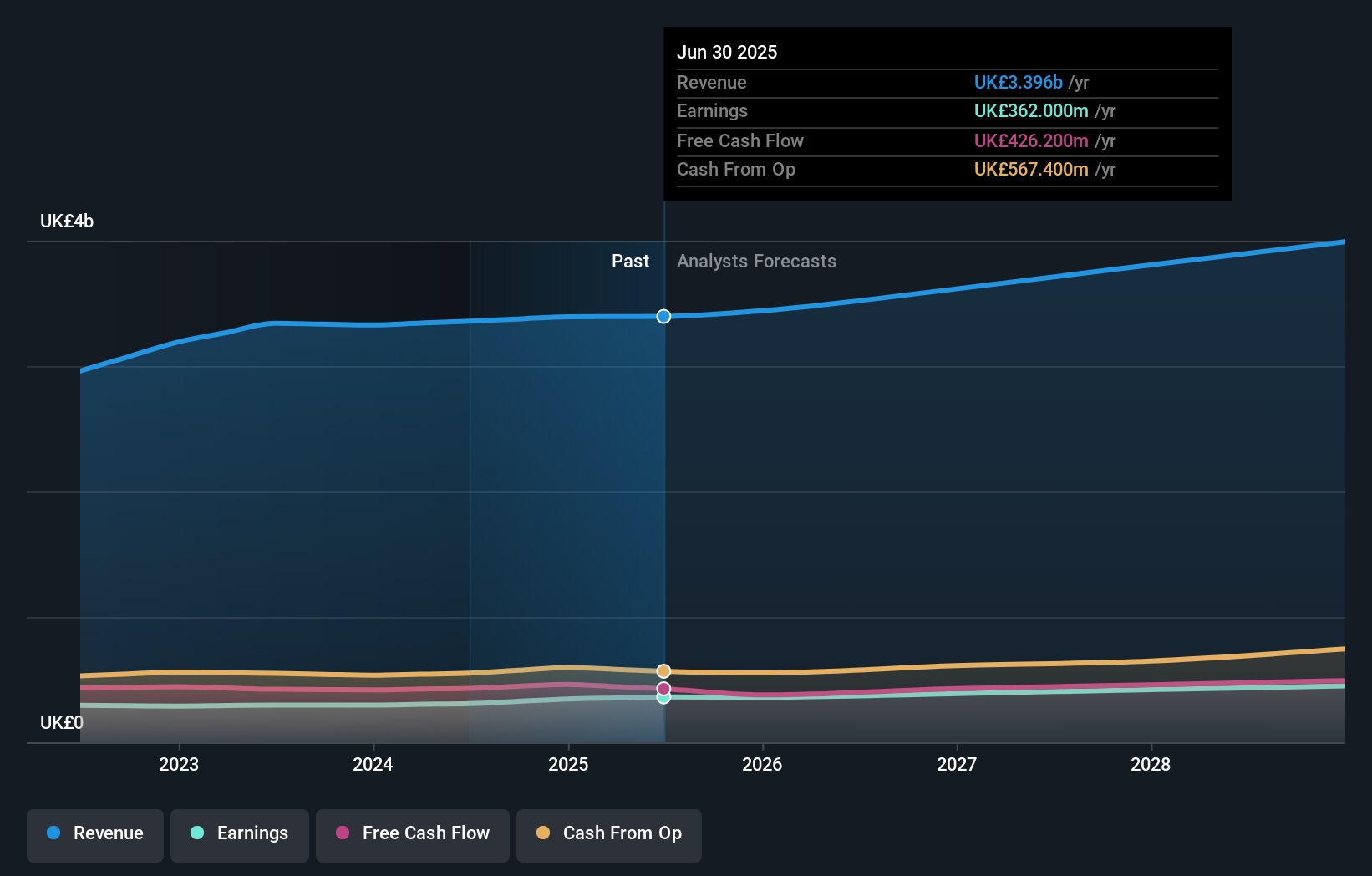1372x876 pixels.
Task: Select the 2028 year on axis
Action: click(1151, 764)
